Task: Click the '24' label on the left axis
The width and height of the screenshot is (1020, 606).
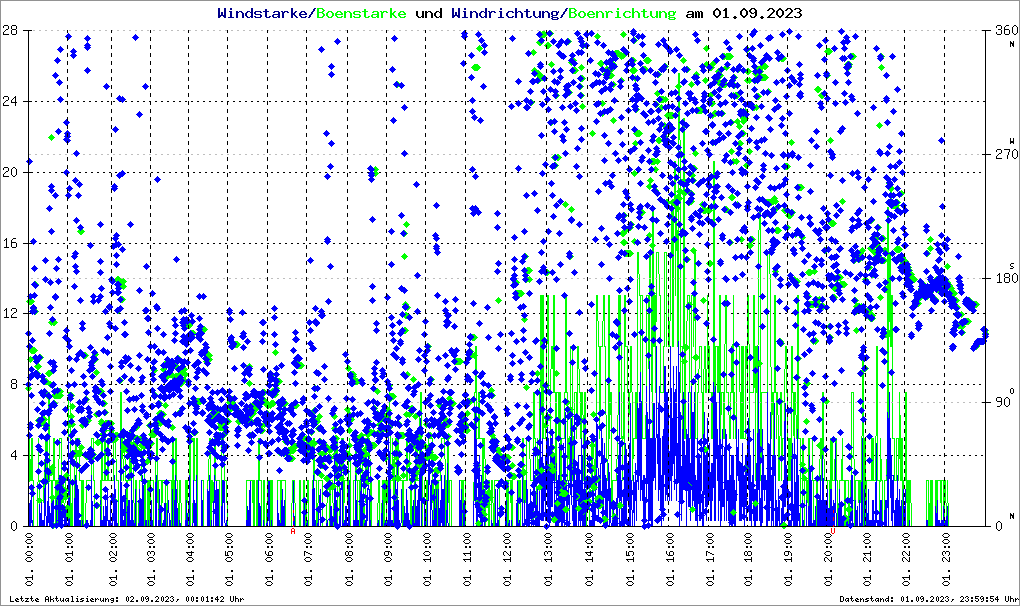Action: click(x=8, y=101)
